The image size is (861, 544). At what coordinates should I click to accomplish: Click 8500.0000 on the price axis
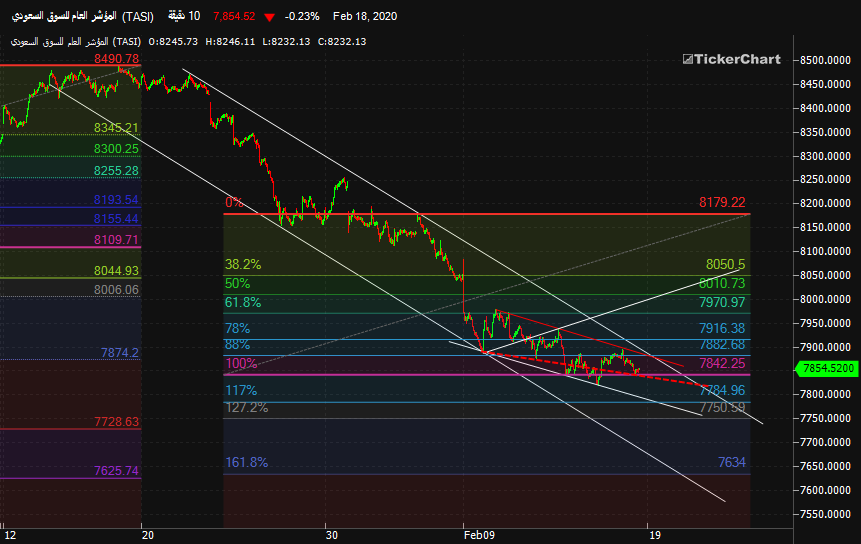point(826,60)
